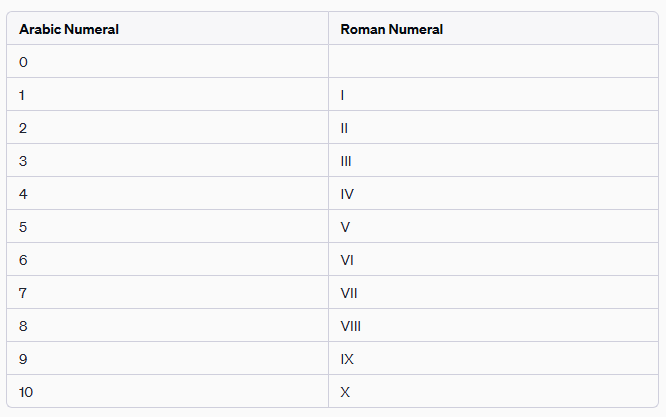Viewport: 666px width, 417px height.
Task: Click the Arabic numeral 1 cell
Action: (x=23, y=95)
